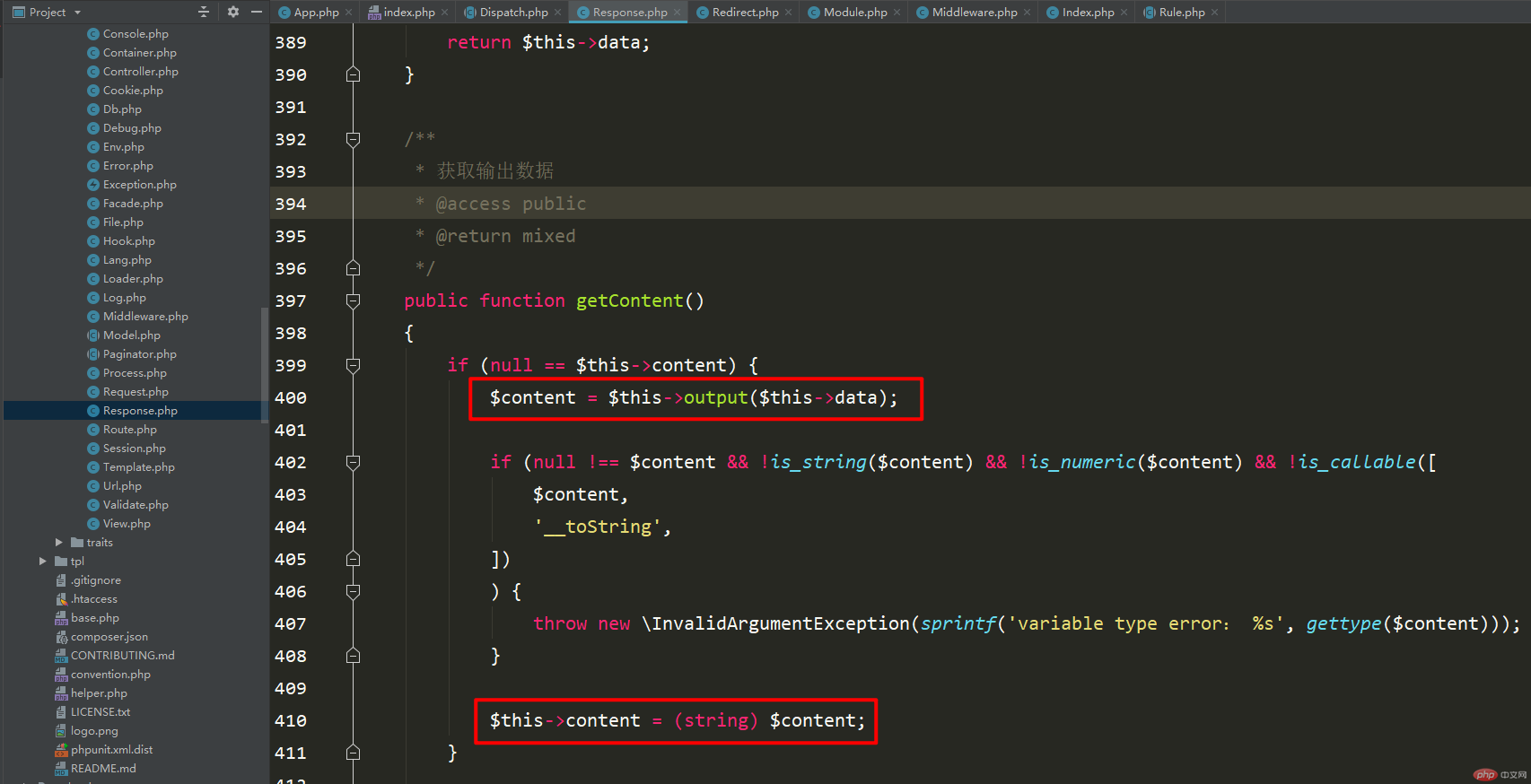Click the Route.php class icon
The width and height of the screenshot is (1531, 784).
[93, 430]
